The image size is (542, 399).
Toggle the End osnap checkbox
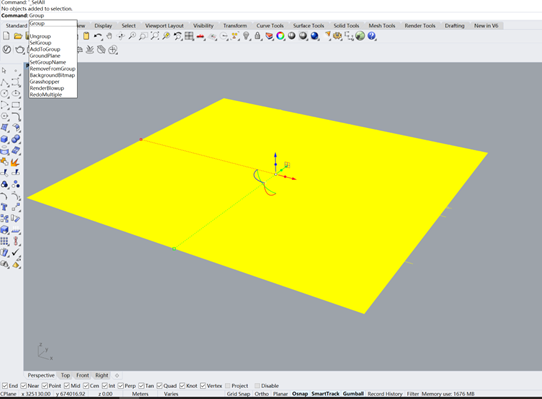coord(4,386)
